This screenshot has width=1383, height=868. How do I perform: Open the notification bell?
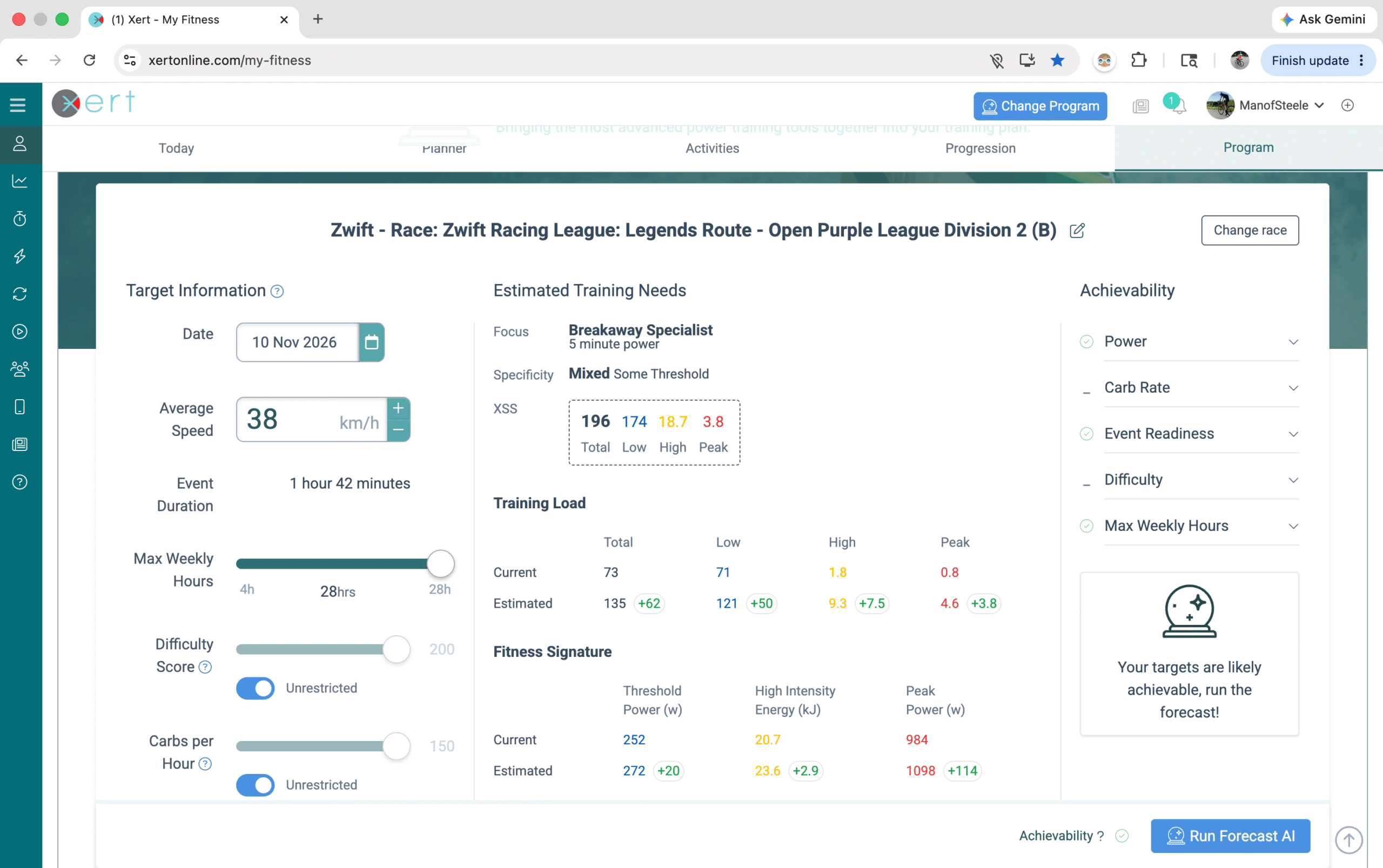[x=1178, y=106]
